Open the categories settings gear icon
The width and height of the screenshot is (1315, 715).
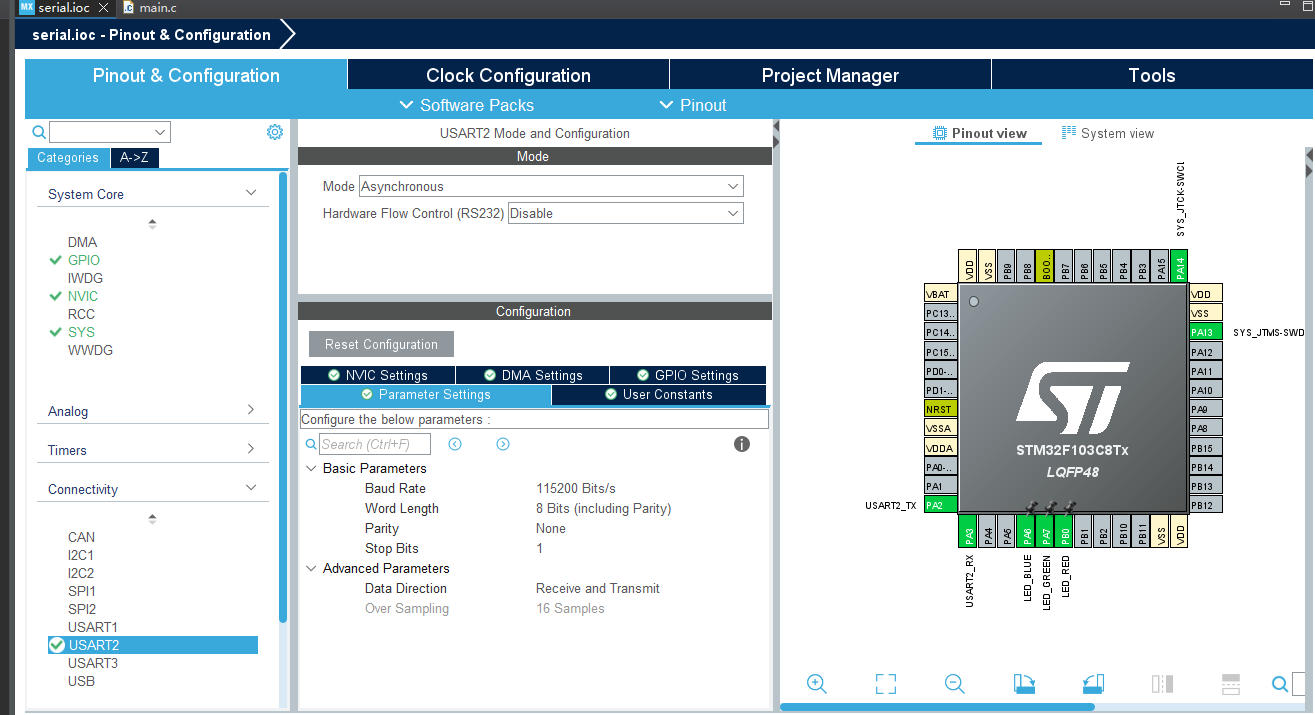(275, 132)
